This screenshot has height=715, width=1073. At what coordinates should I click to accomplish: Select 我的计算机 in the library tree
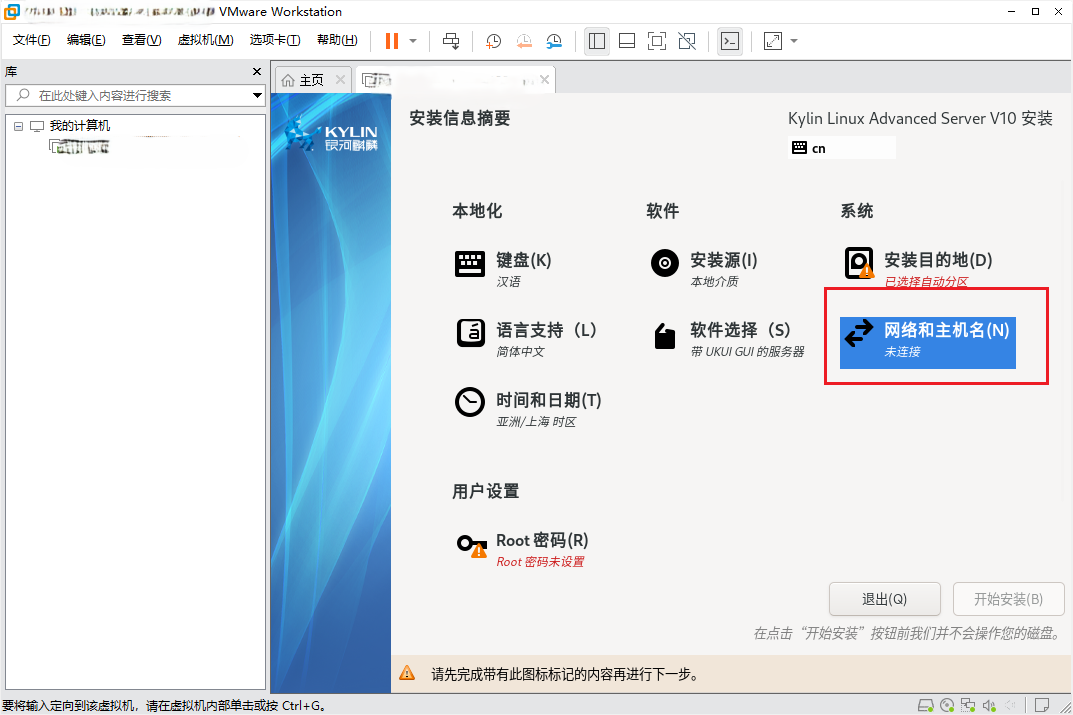[79, 126]
